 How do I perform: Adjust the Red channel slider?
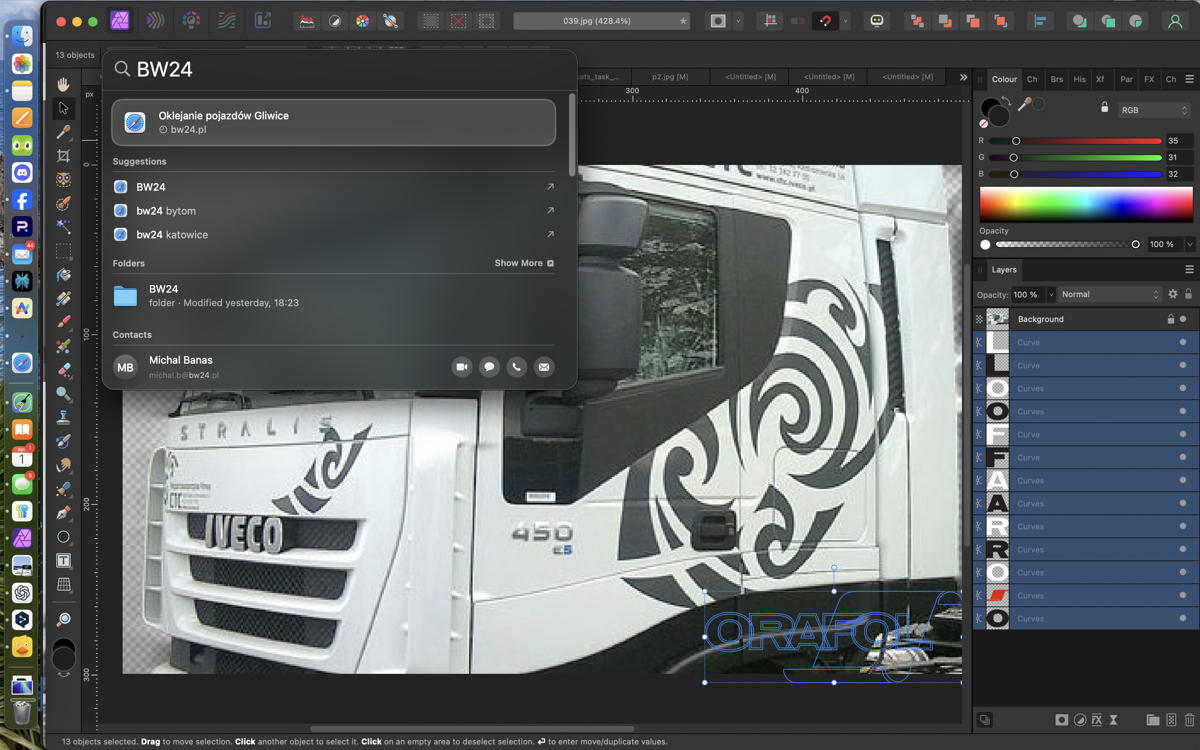(1016, 141)
